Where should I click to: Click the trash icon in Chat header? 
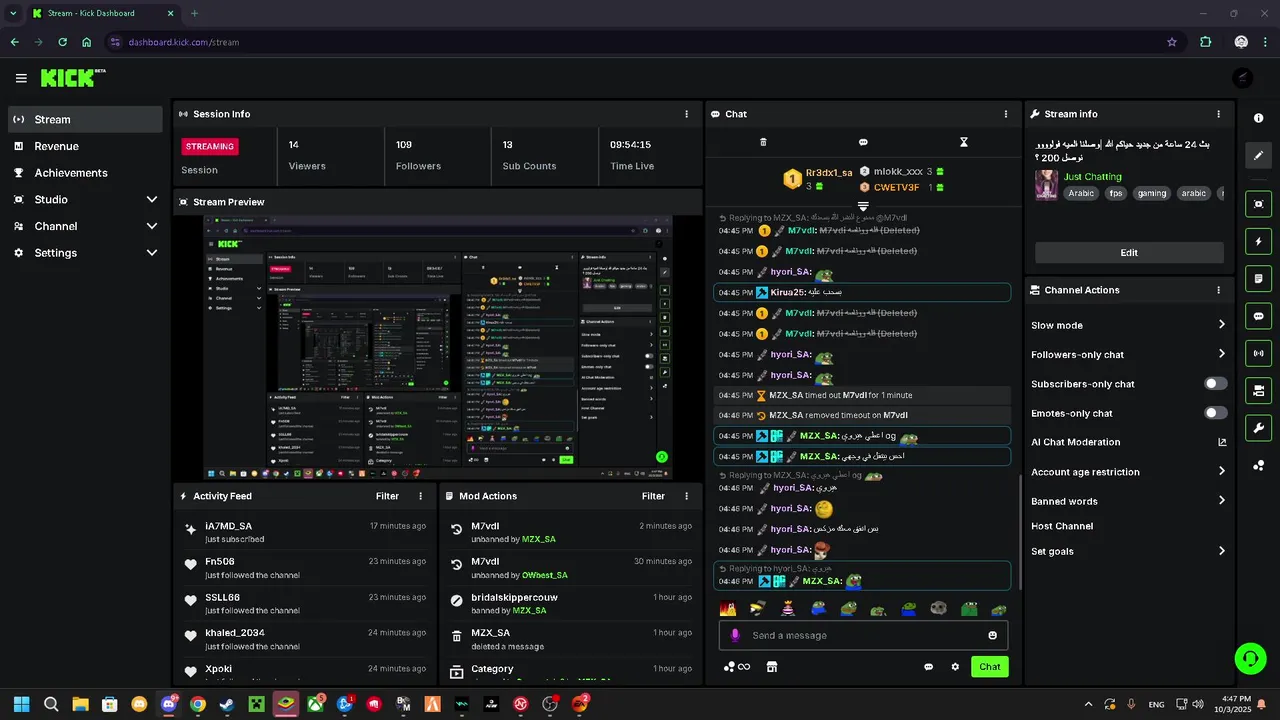click(763, 142)
